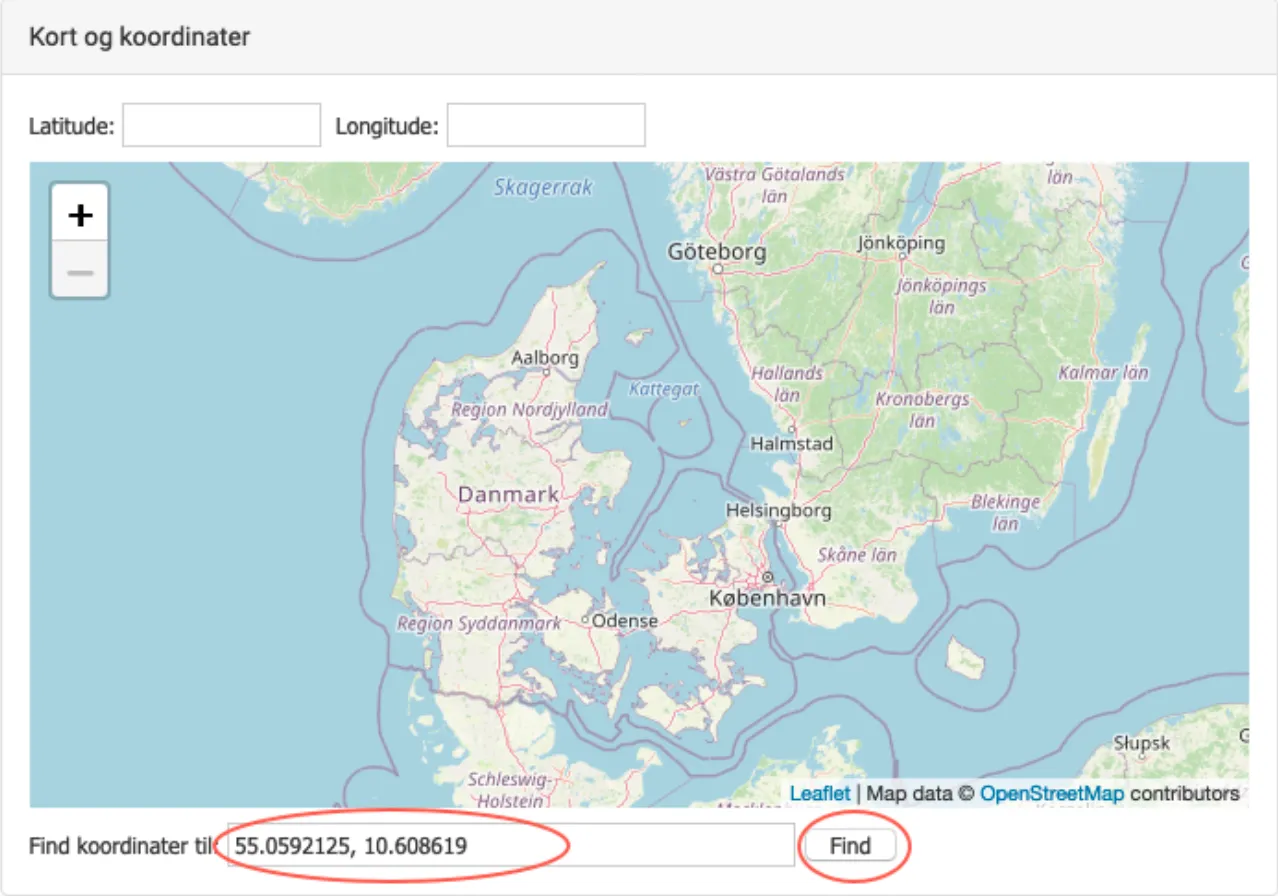The image size is (1278, 896).
Task: Click the Latitude input field
Action: (x=221, y=124)
